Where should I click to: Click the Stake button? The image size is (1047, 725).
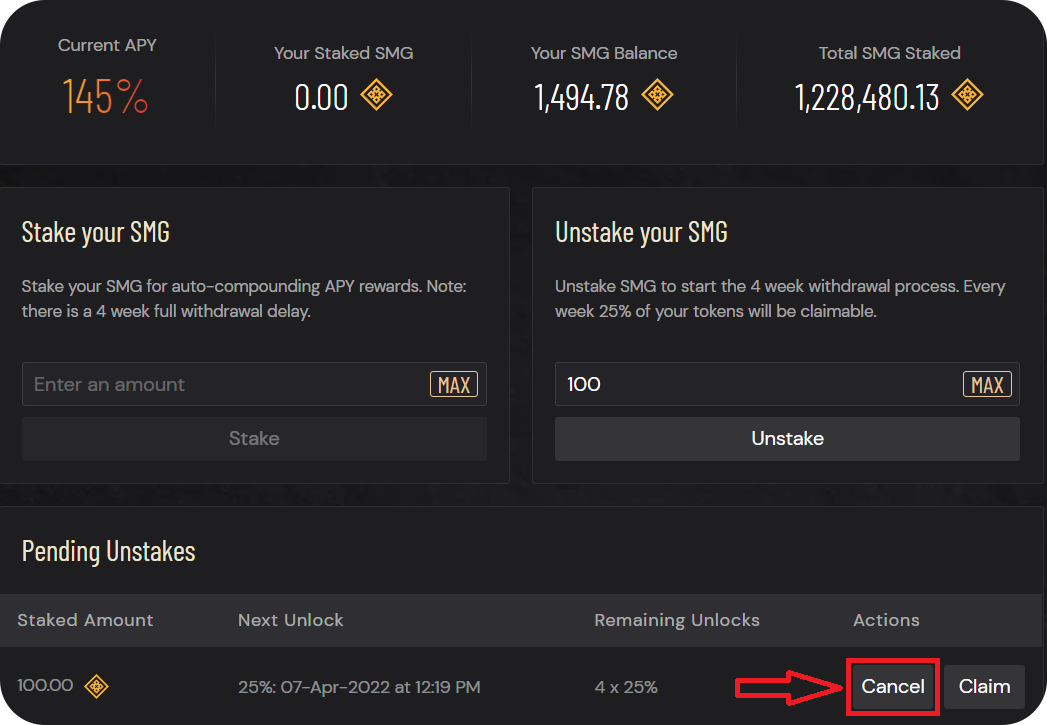[254, 439]
